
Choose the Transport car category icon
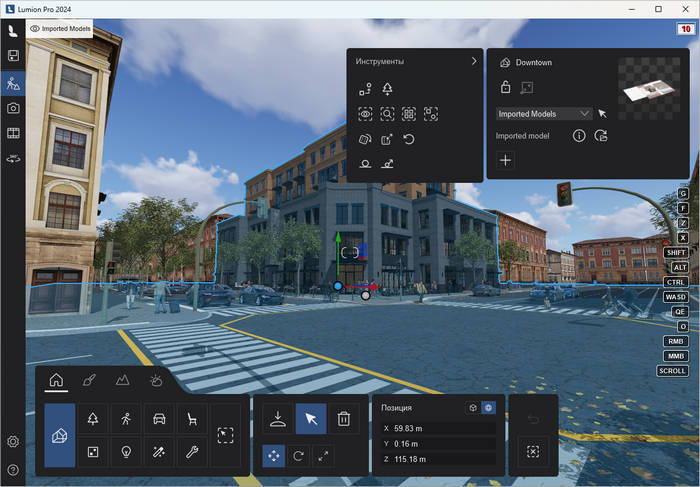[159, 419]
